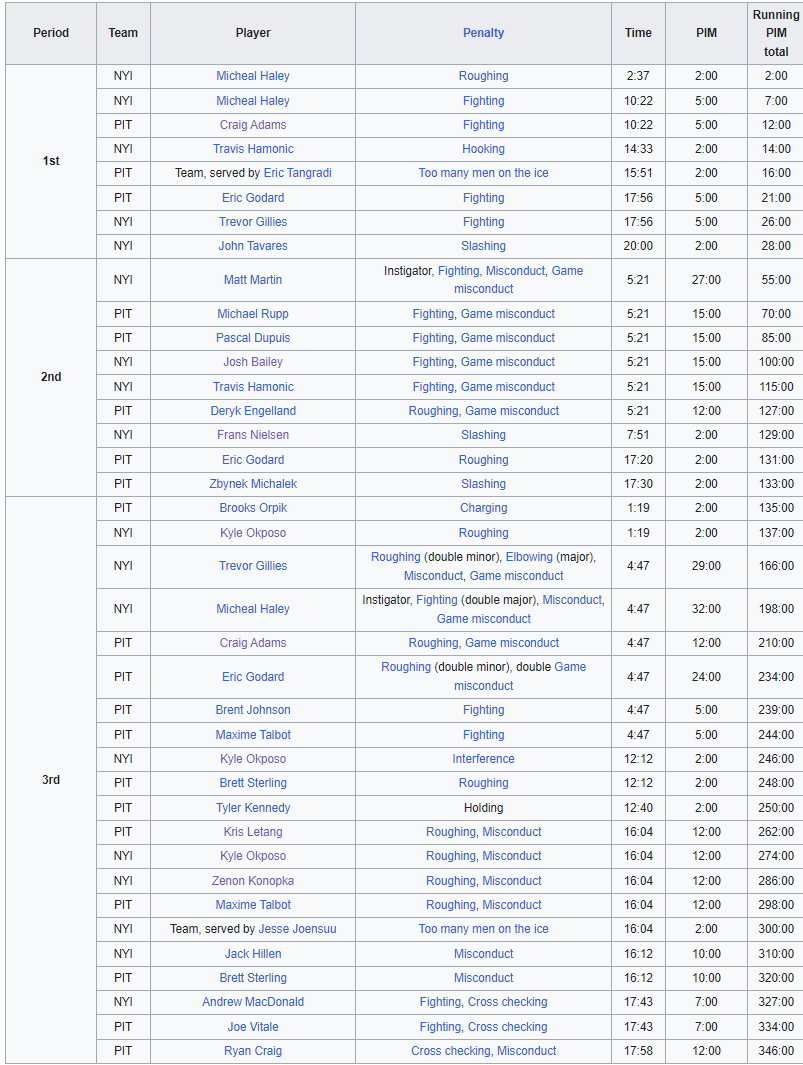Open the Penalty column header link
Screen dimensions: 803x1065
[483, 33]
